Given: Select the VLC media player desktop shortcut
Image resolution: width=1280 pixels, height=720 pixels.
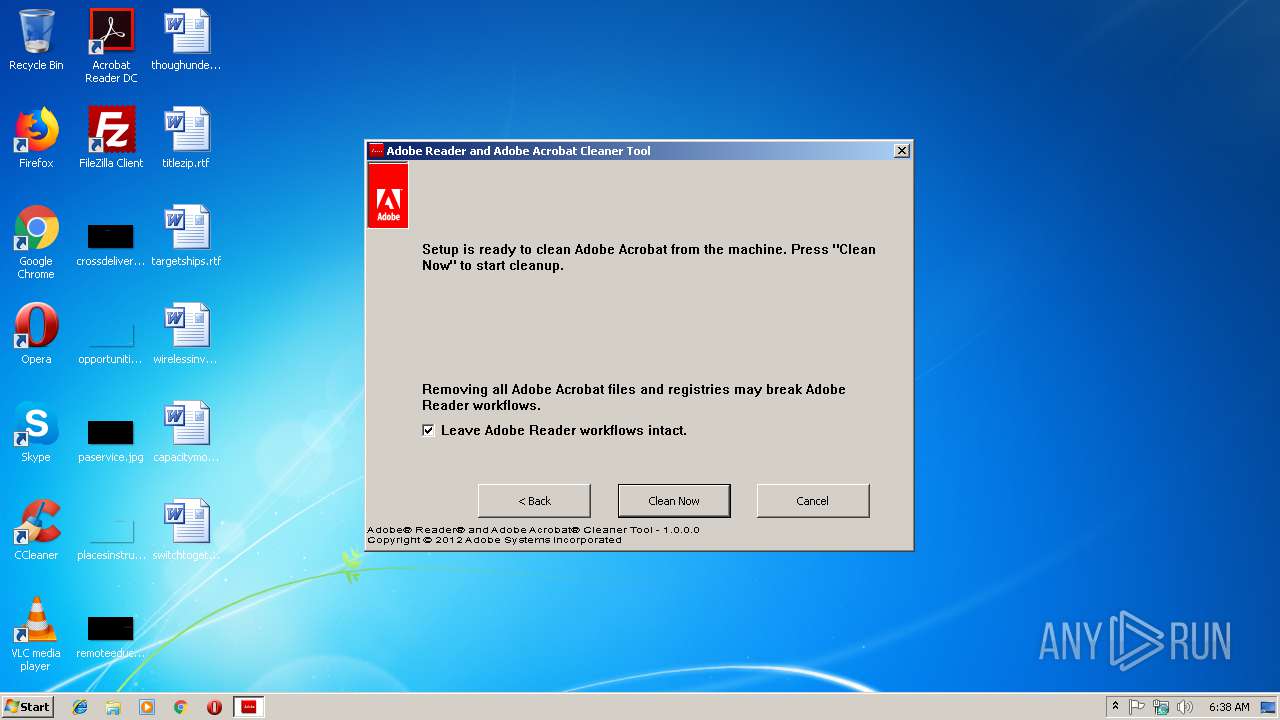Looking at the screenshot, I should tap(36, 635).
